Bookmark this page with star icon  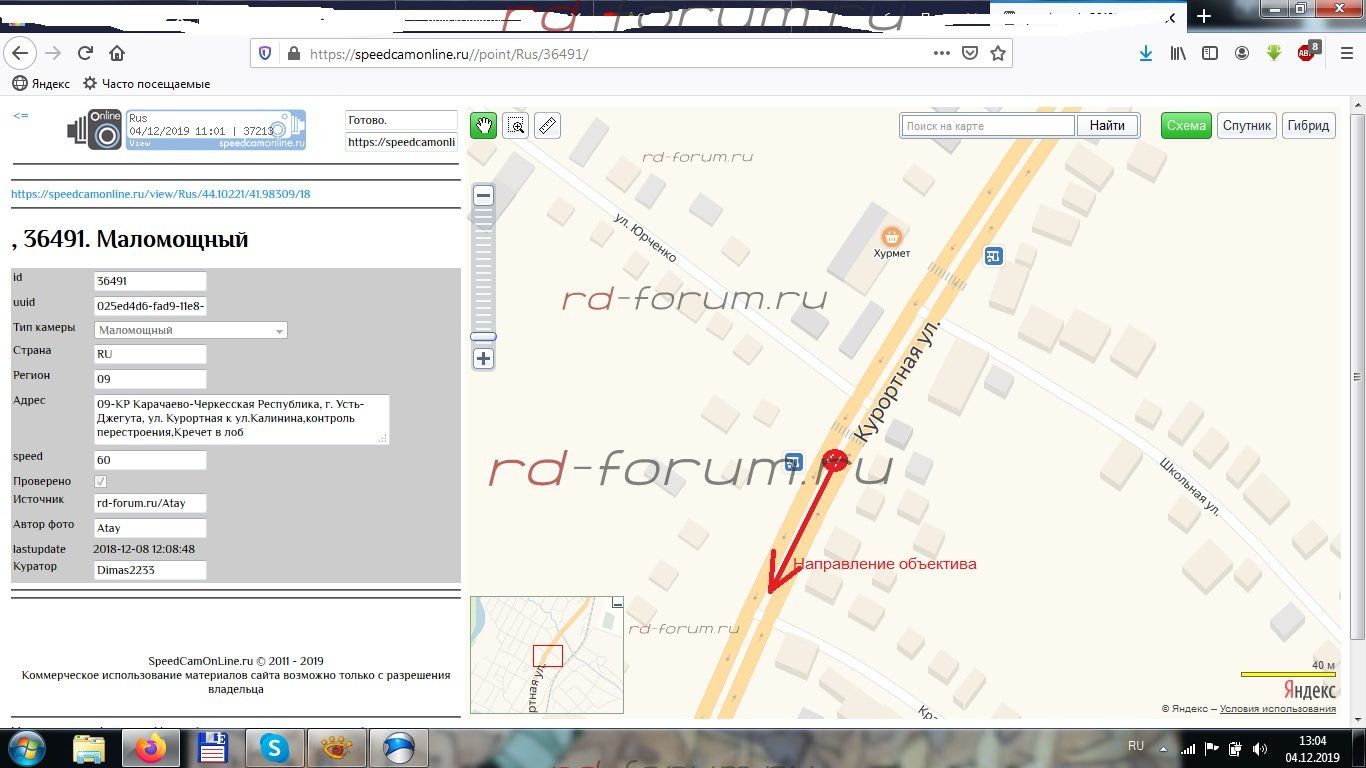(997, 54)
